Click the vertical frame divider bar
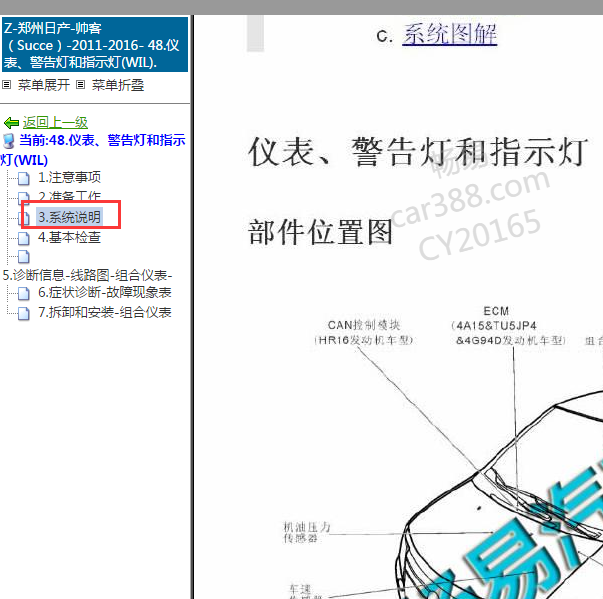The image size is (603, 599). 192,307
